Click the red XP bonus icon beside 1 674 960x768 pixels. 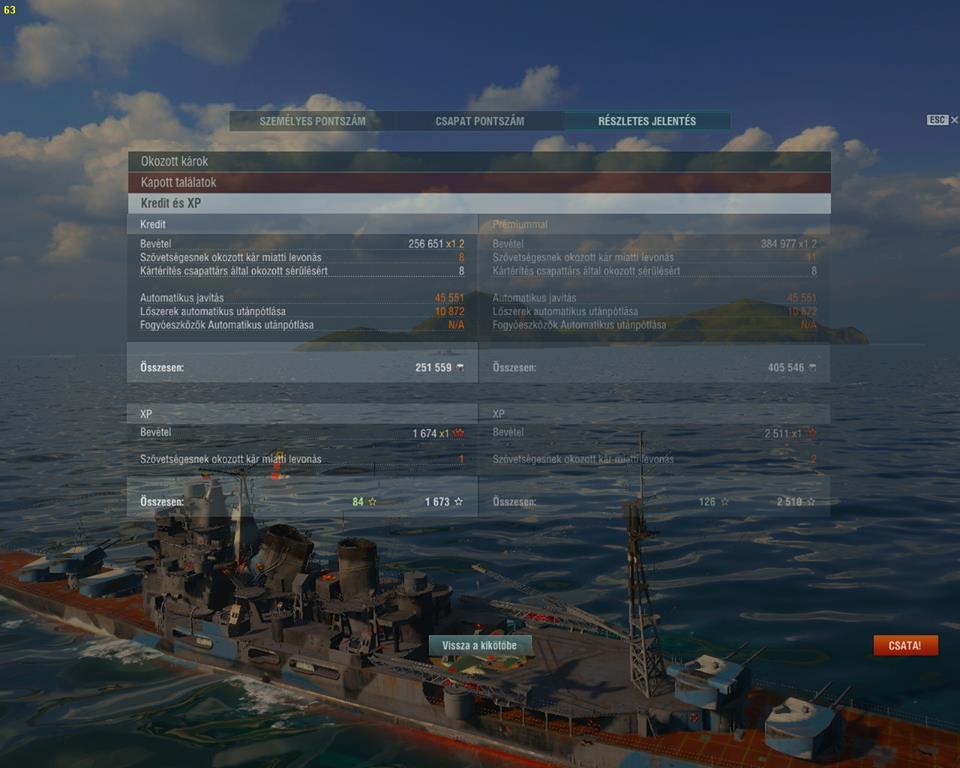[x=458, y=433]
